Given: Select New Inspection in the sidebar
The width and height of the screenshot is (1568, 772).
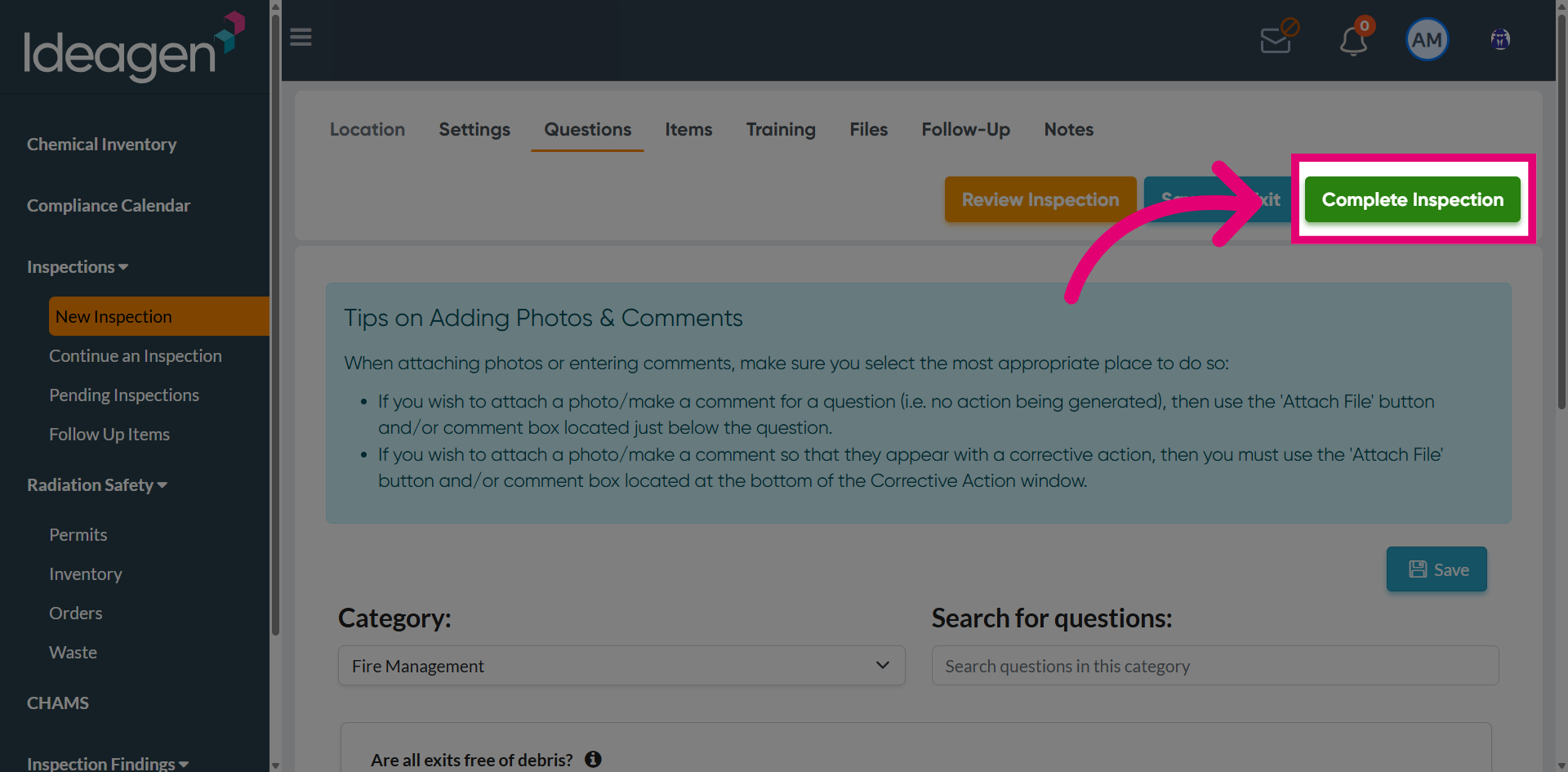Looking at the screenshot, I should [x=159, y=316].
